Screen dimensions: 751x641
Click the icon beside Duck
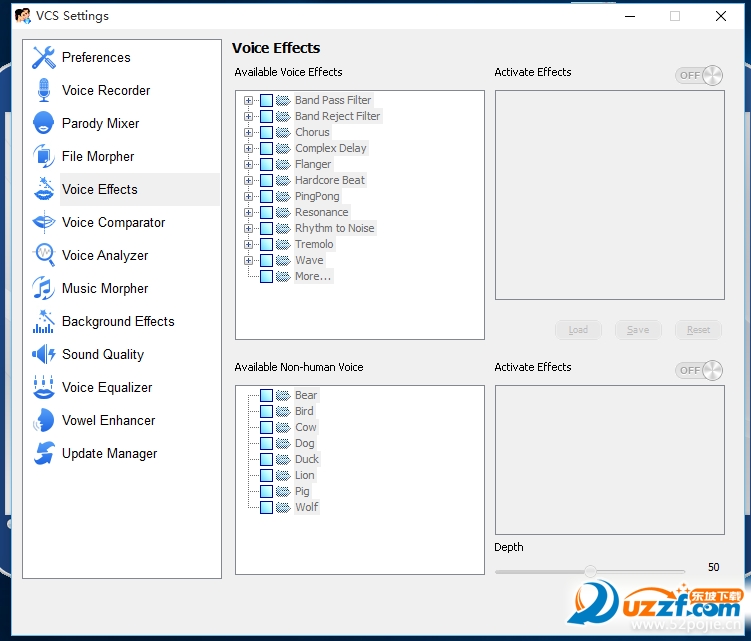pyautogui.click(x=283, y=459)
